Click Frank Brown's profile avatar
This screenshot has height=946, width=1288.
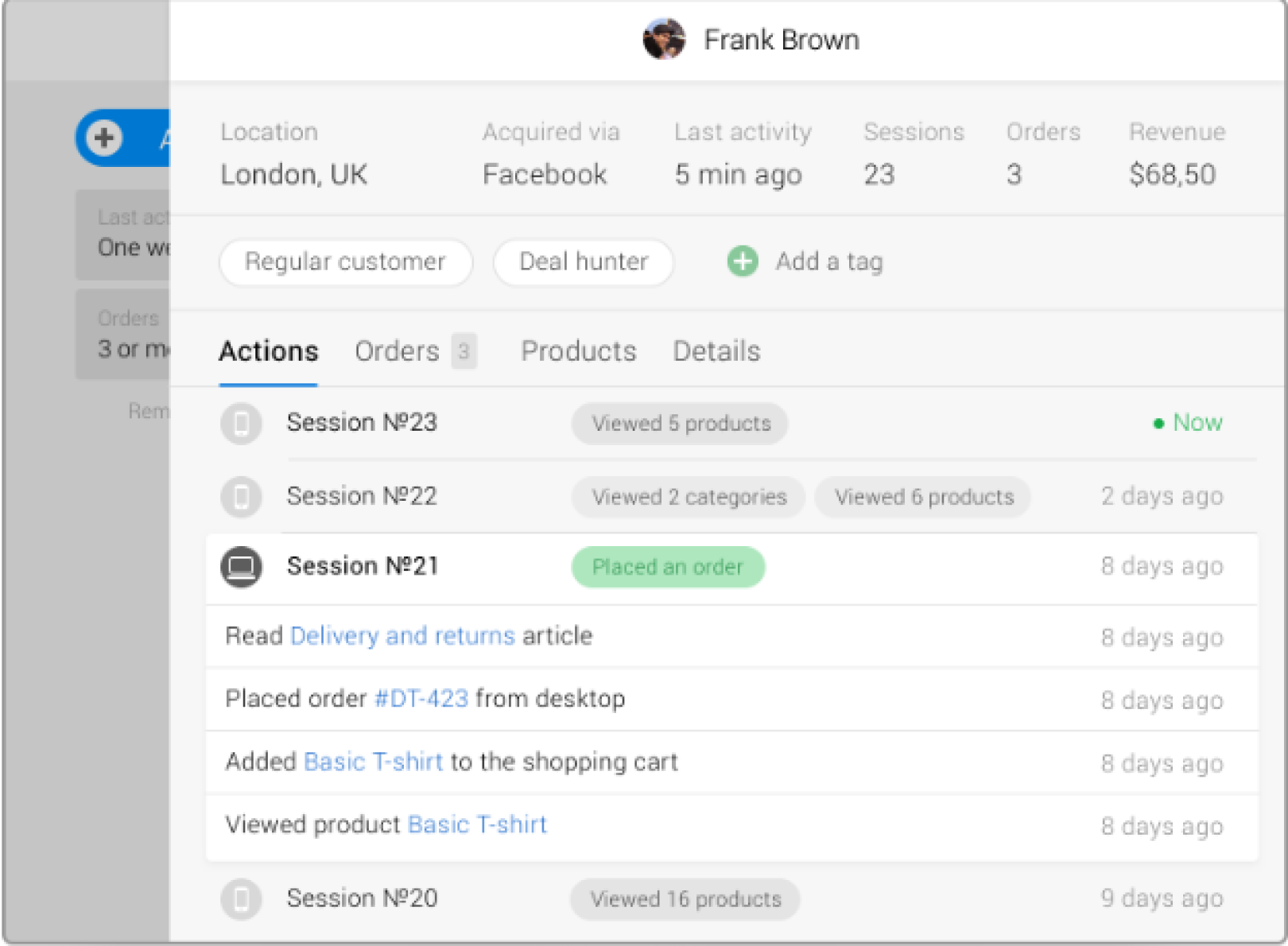click(663, 40)
